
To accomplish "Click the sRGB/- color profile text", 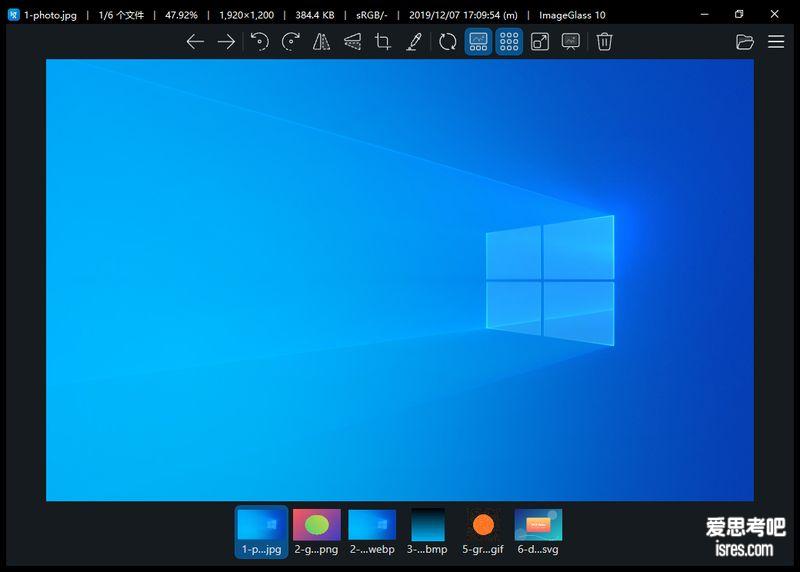I will (x=371, y=15).
